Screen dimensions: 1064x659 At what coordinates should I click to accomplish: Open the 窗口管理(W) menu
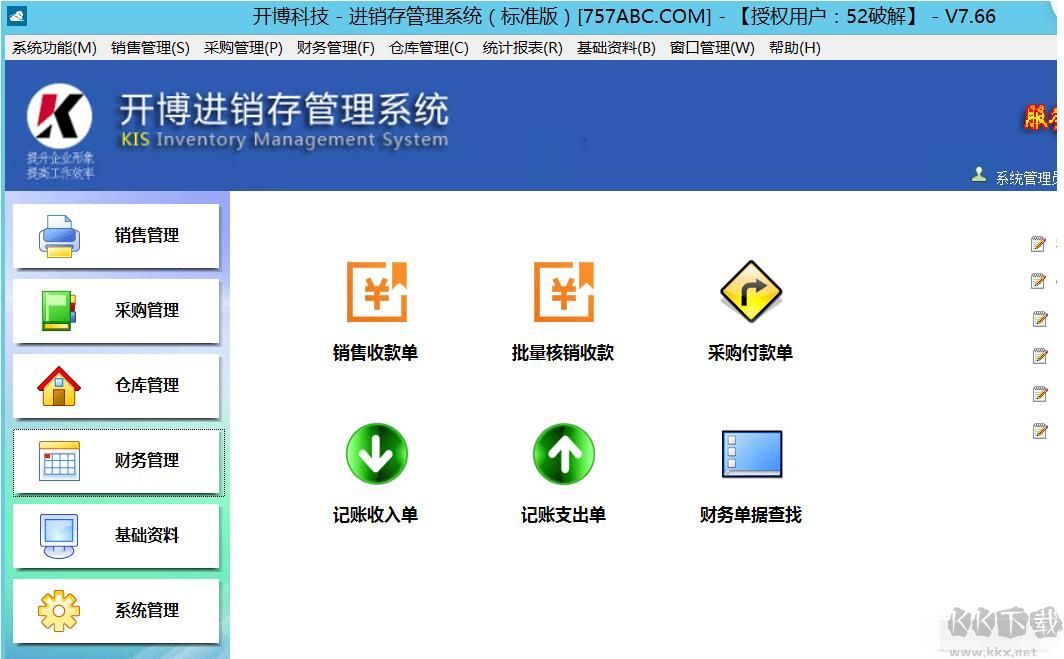click(x=712, y=48)
